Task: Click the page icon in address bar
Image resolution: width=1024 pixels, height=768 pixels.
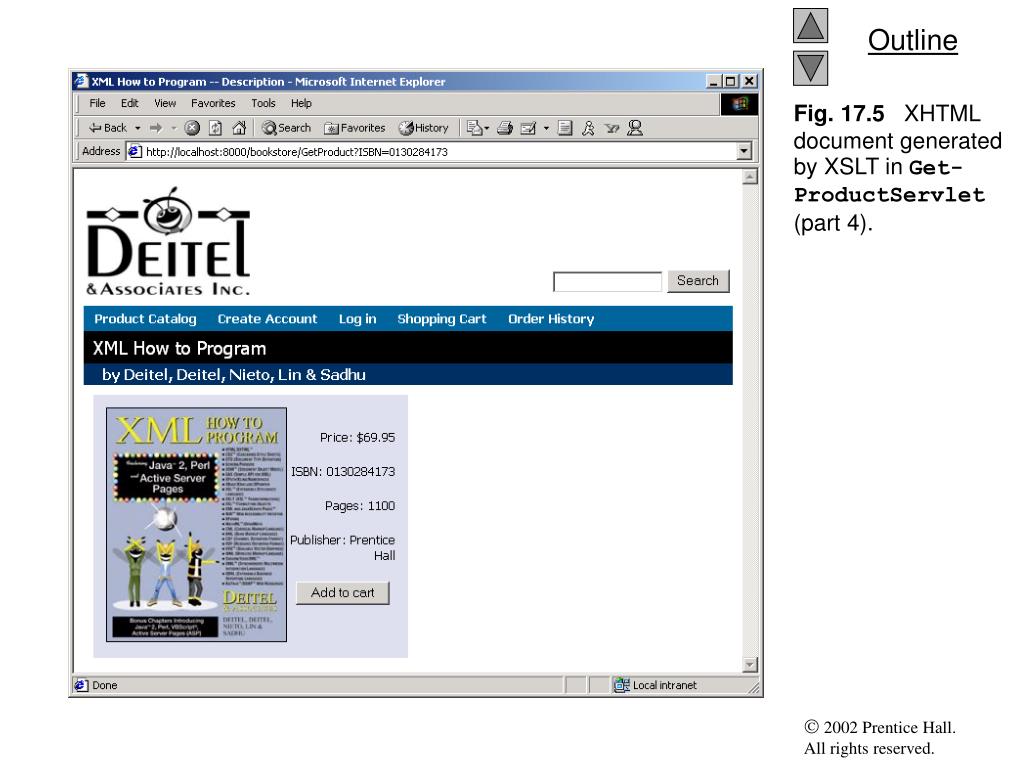Action: pos(135,152)
